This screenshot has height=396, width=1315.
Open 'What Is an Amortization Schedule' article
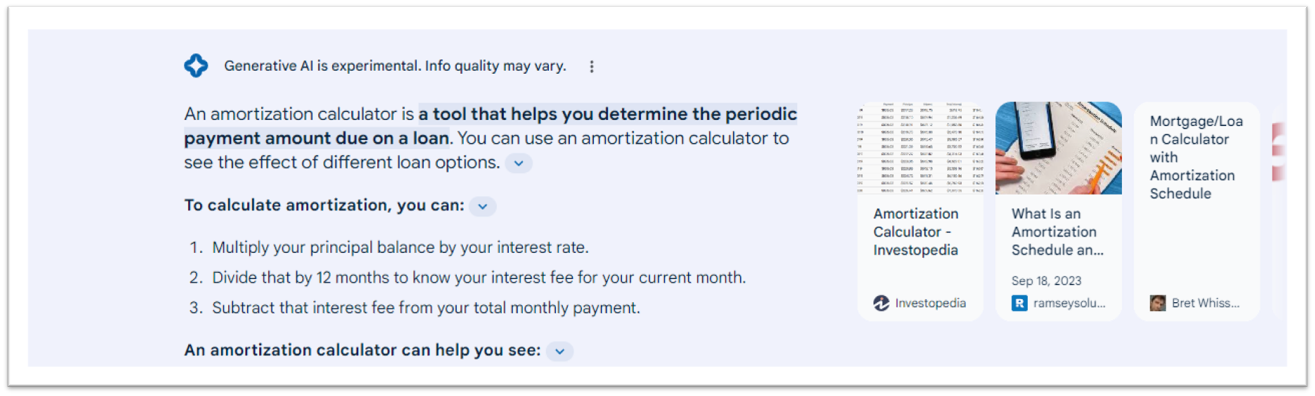coord(1058,232)
